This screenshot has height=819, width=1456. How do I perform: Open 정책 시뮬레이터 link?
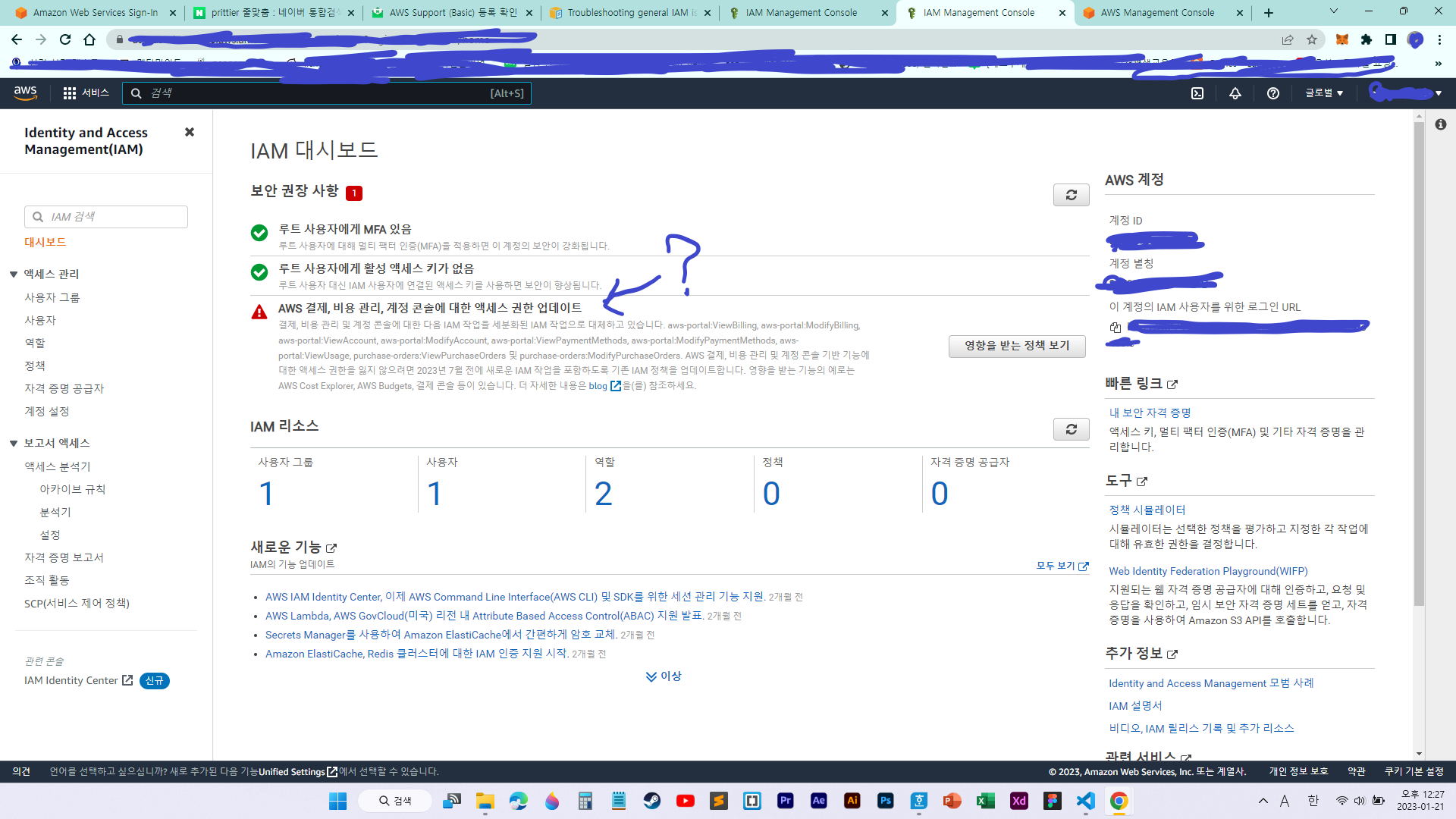(1147, 510)
